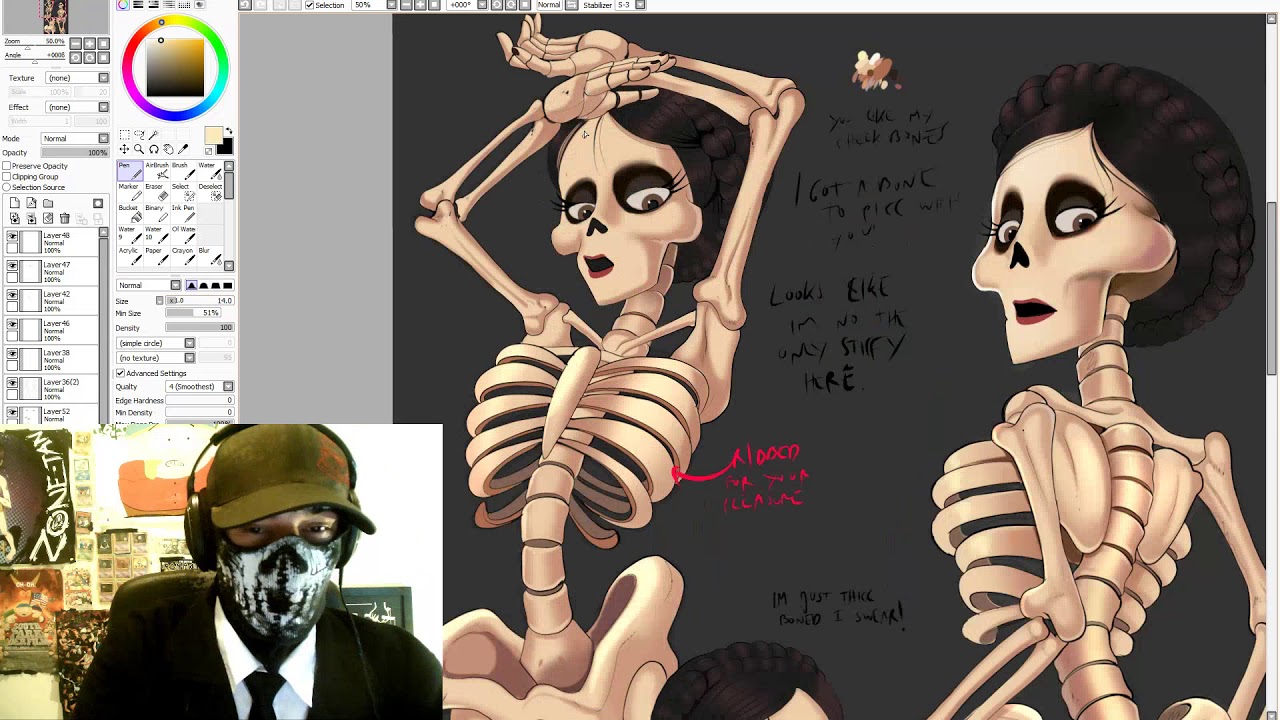
Task: Swap foreground and background colors
Action: [x=229, y=130]
